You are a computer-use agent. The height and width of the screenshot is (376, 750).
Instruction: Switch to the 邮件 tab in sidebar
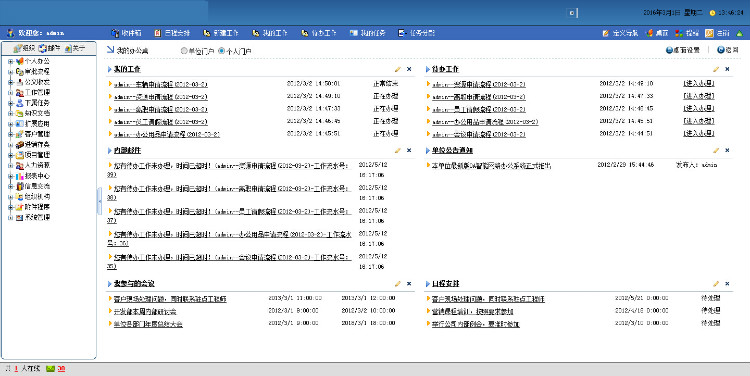(49, 48)
